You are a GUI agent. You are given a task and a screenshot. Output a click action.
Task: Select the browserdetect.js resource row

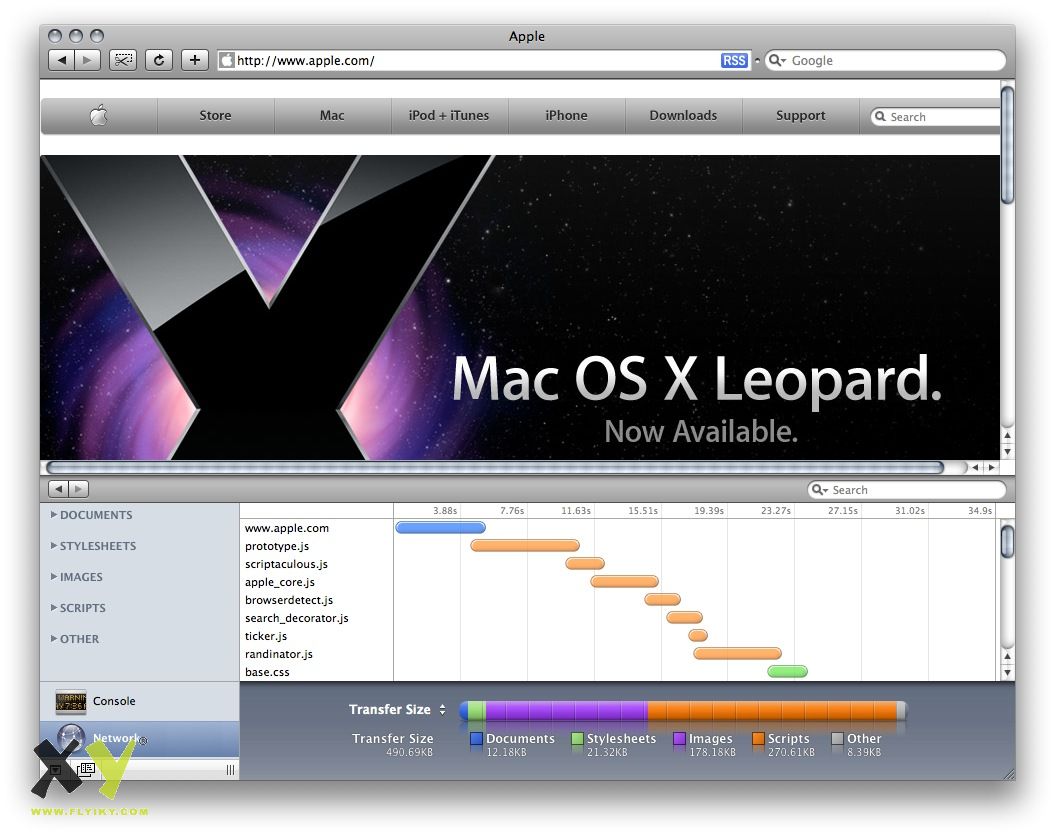coord(618,600)
